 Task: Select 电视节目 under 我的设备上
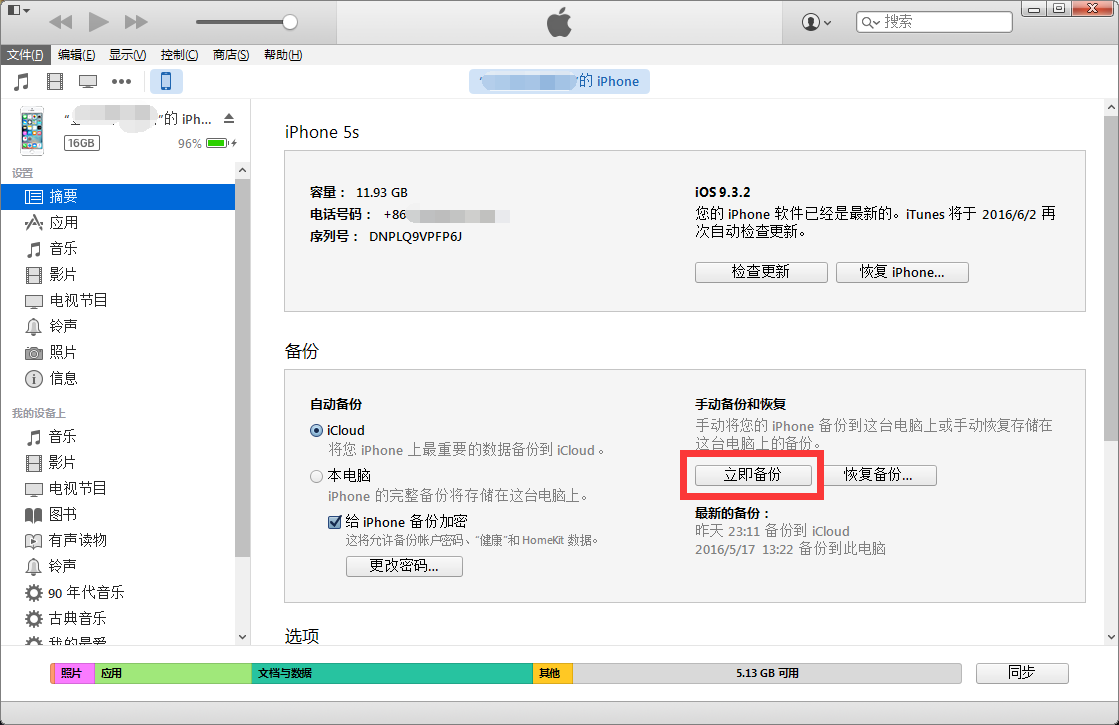pos(118,489)
